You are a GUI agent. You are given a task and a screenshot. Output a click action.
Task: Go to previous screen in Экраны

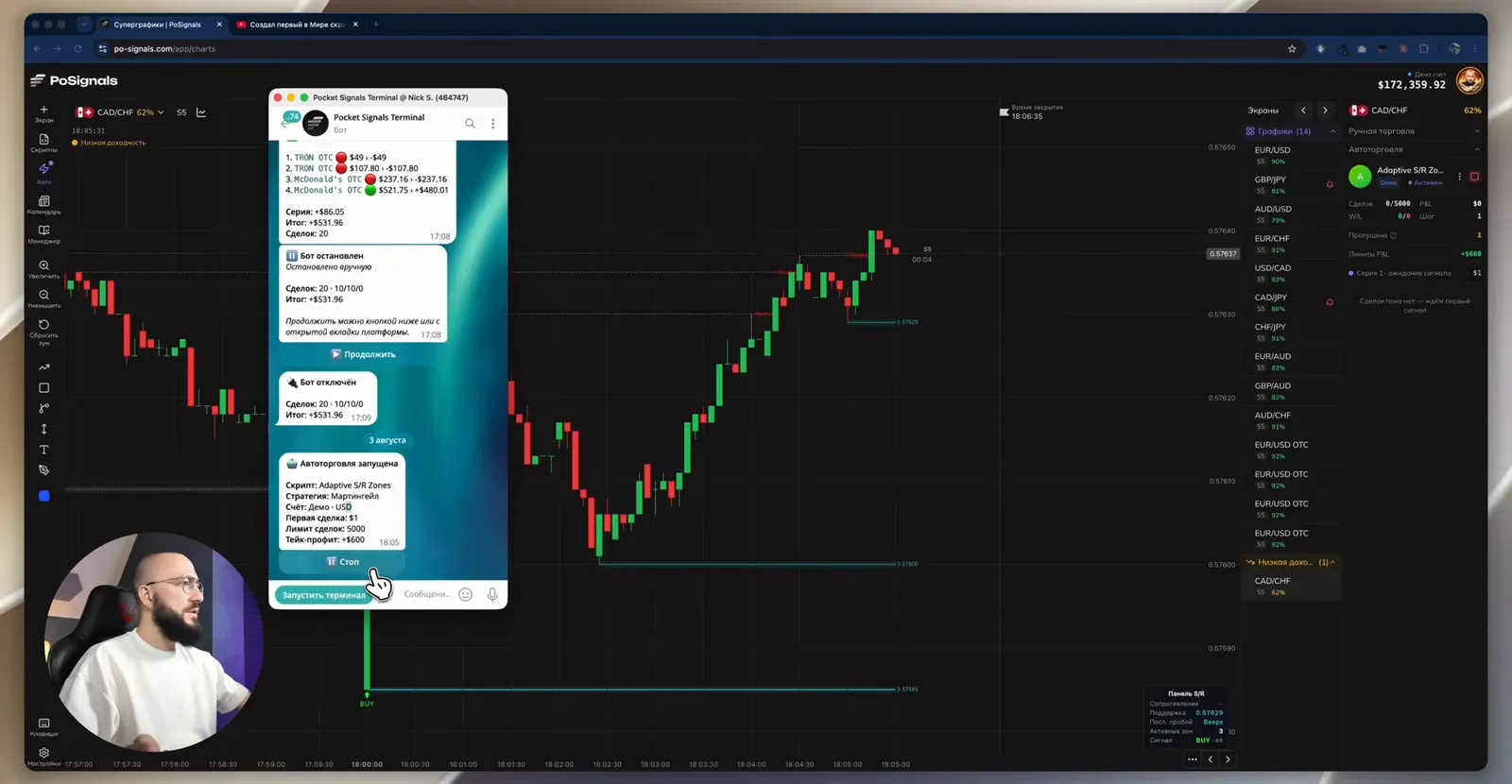point(1303,111)
